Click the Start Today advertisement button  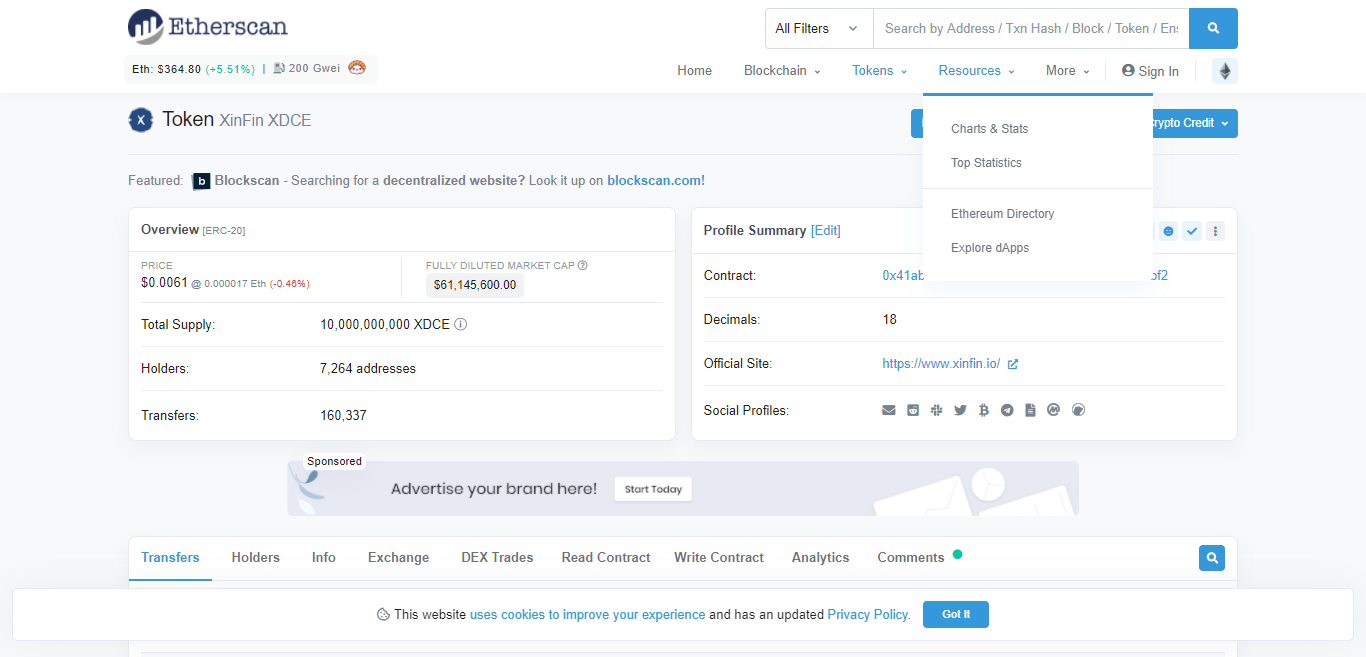pos(653,489)
